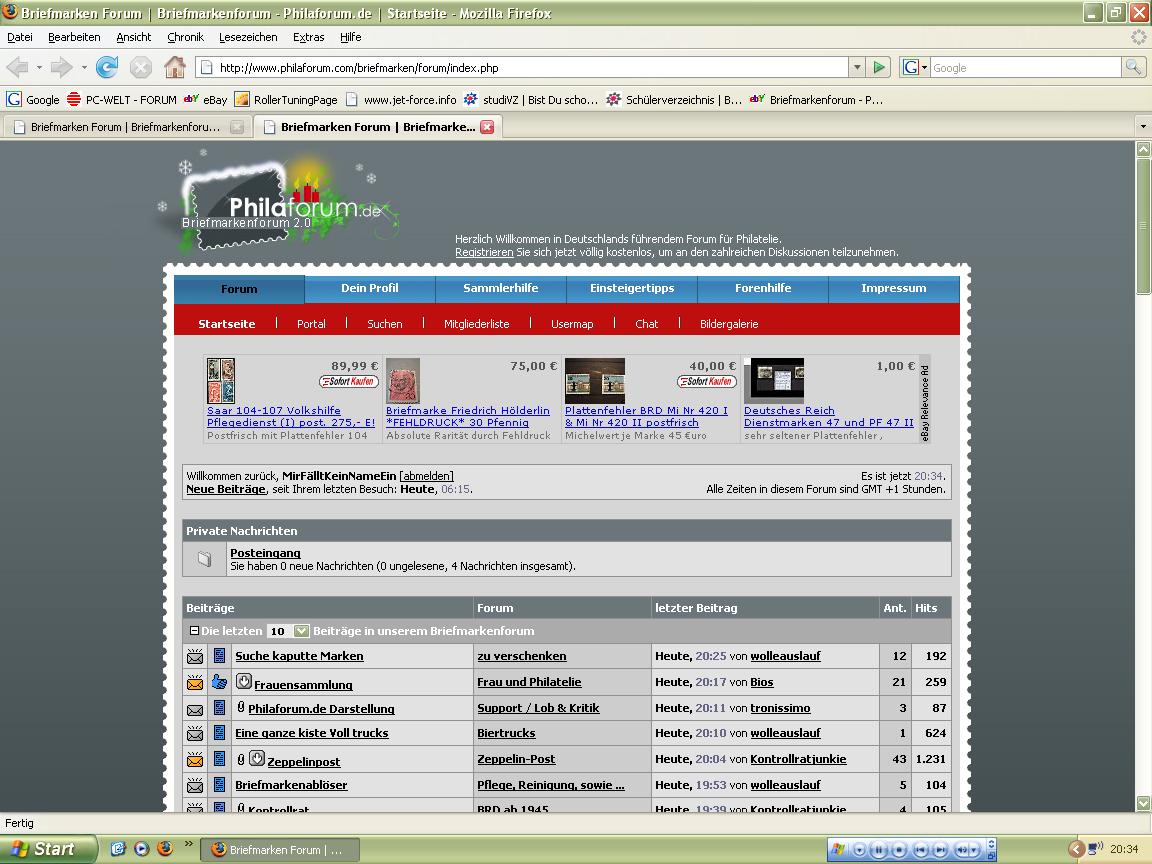Click the page's vertical scrollbar down arrow
Viewport: 1152px width, 864px height.
click(x=1143, y=803)
